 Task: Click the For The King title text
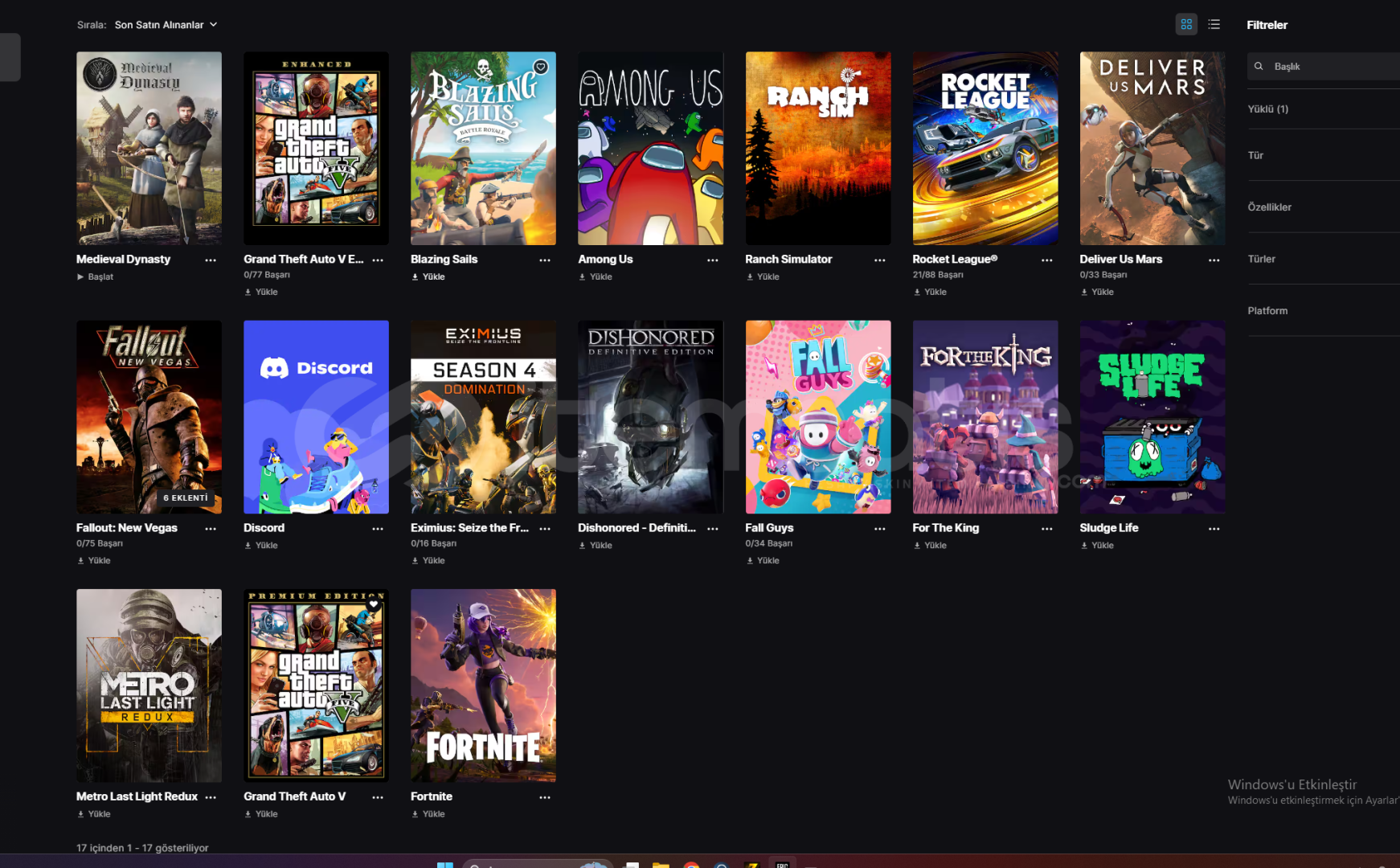point(946,528)
